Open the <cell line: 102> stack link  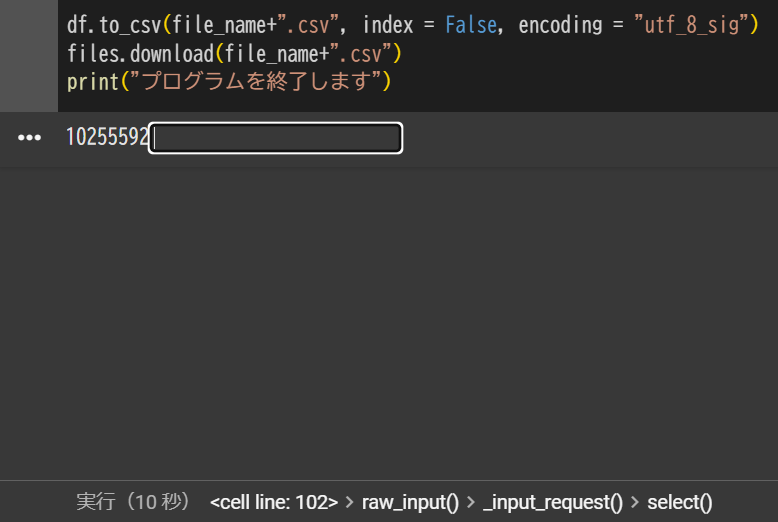pos(274,502)
